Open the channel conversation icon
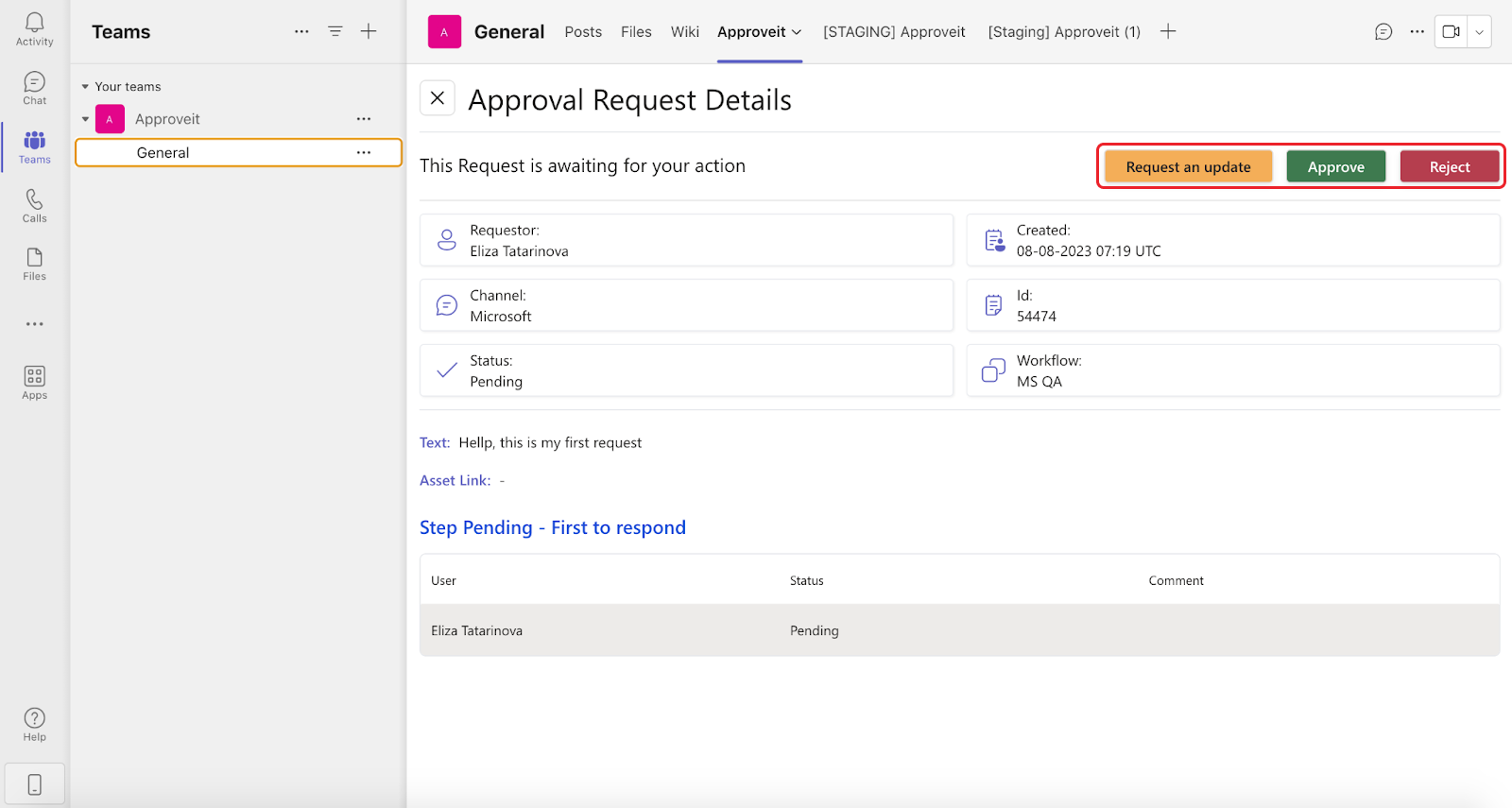Viewport: 1512px width, 808px height. click(1383, 31)
